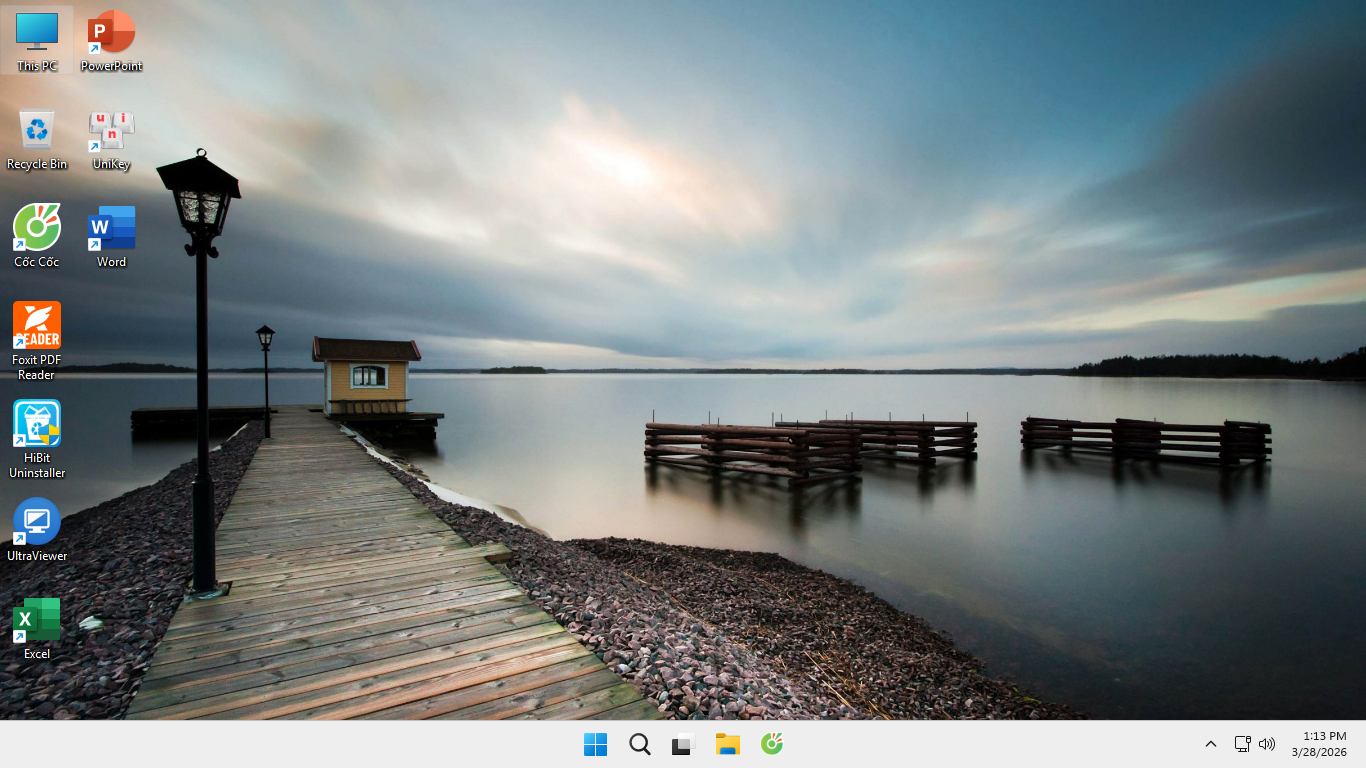Open the volume control in the tray
Viewport: 1366px width, 768px height.
pos(1267,744)
